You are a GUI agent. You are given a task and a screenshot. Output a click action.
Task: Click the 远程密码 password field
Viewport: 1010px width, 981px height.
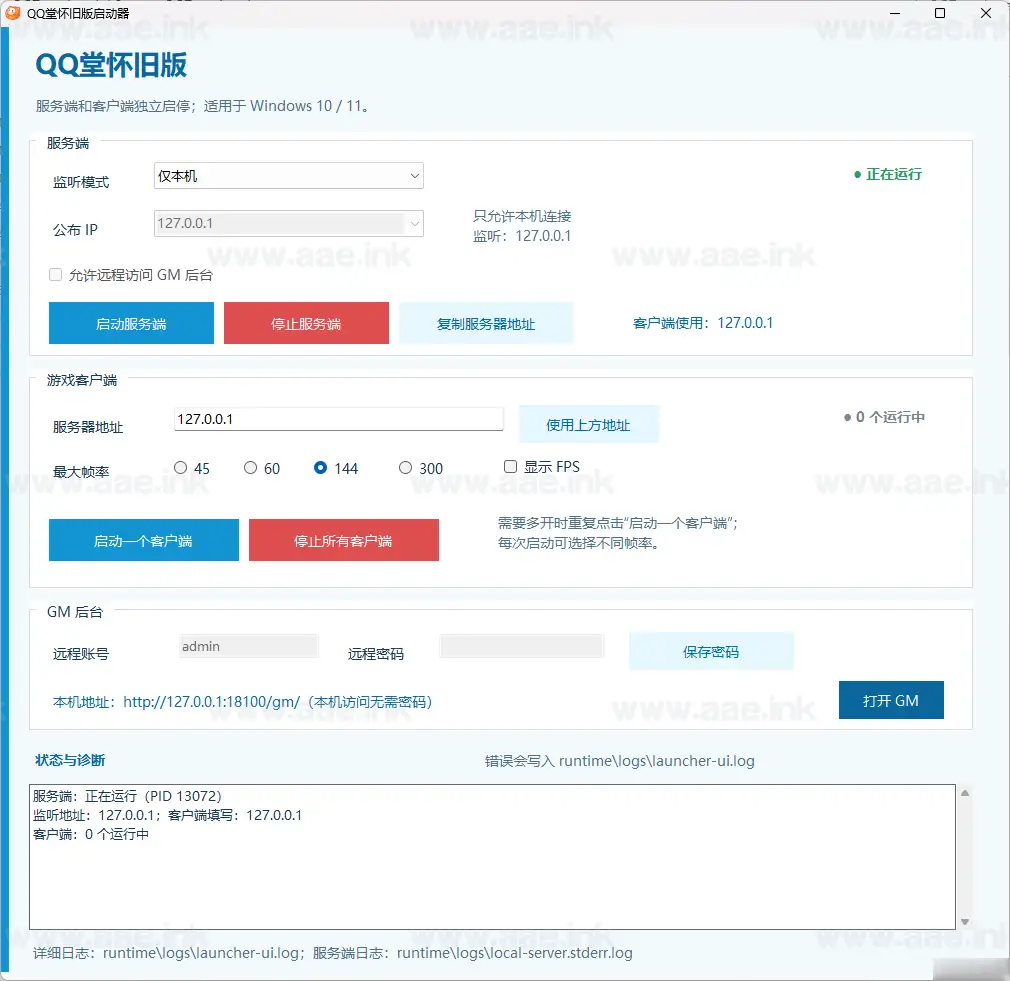pos(522,646)
